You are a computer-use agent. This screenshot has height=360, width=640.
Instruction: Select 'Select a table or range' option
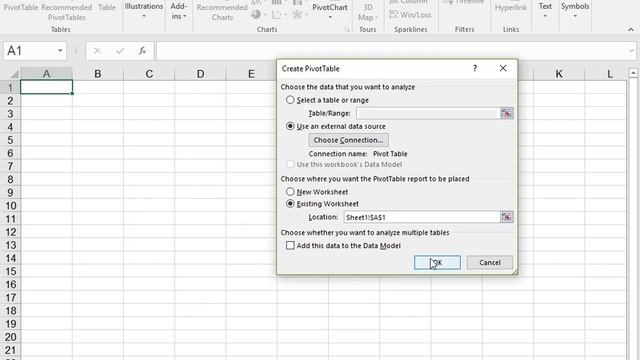(290, 100)
